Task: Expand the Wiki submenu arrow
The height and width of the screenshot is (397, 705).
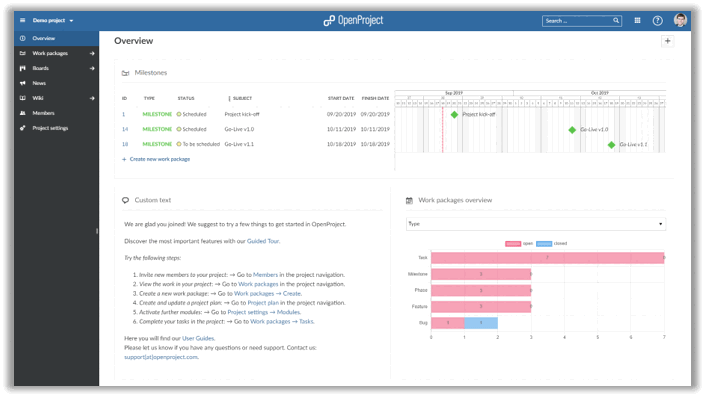Action: pyautogui.click(x=92, y=98)
